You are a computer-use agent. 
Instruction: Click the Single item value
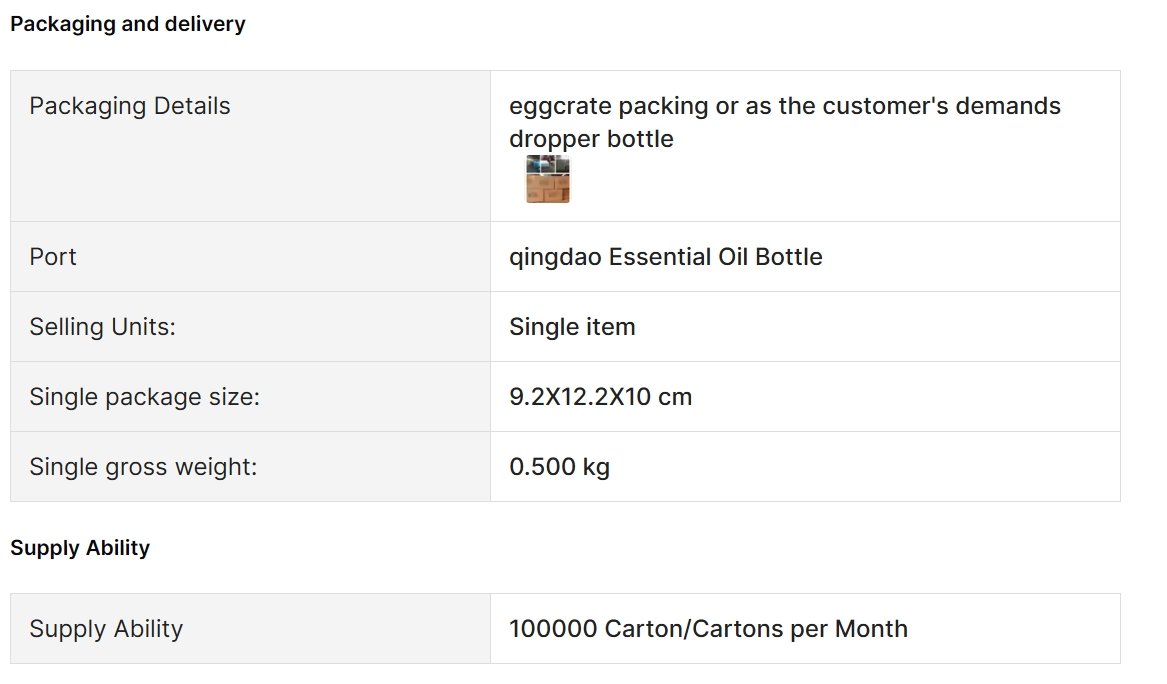(x=572, y=327)
